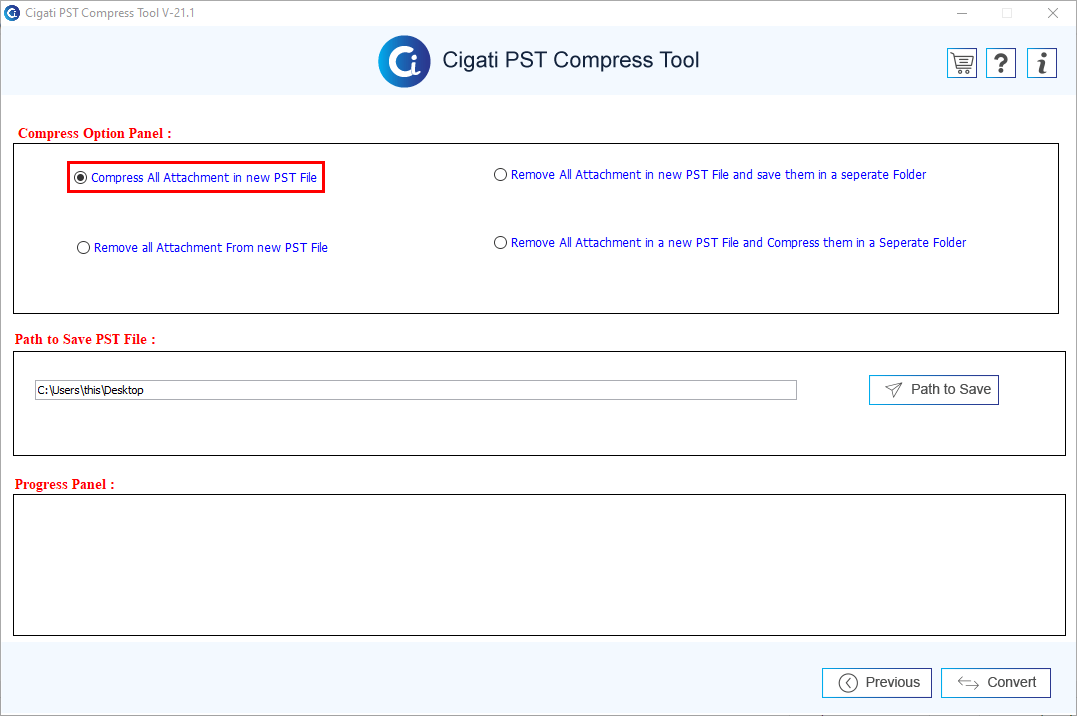Close the Cigati PST Compress Tool window
This screenshot has width=1077, height=716.
(x=1053, y=13)
